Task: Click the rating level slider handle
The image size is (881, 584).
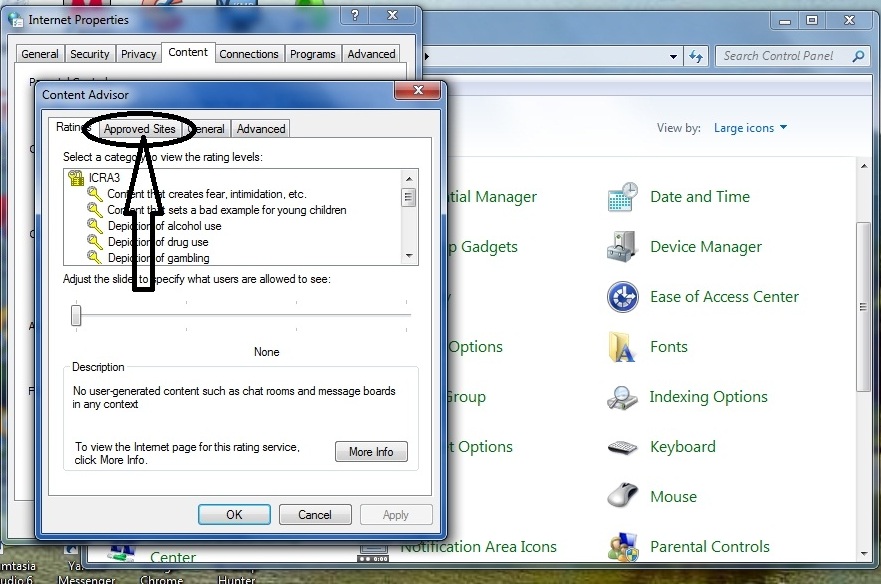Action: pyautogui.click(x=76, y=315)
